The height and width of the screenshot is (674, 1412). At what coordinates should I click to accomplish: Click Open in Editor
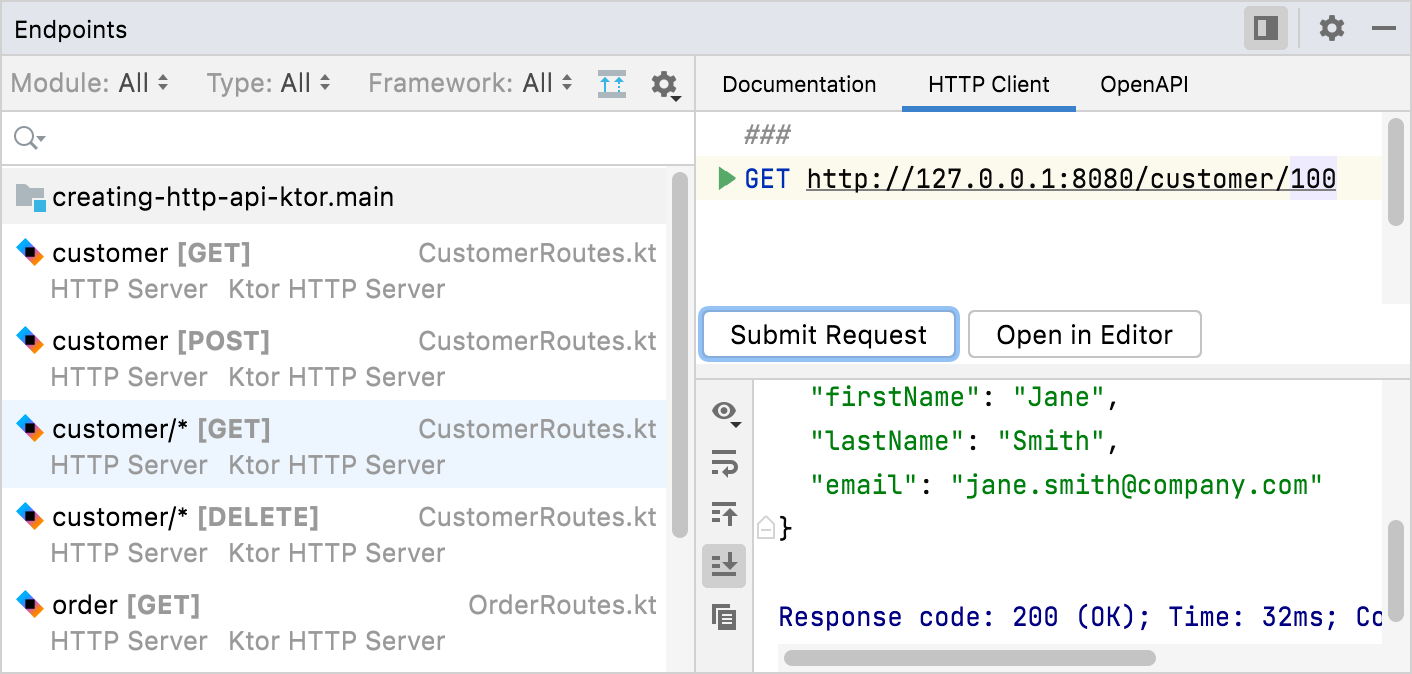pos(1084,334)
